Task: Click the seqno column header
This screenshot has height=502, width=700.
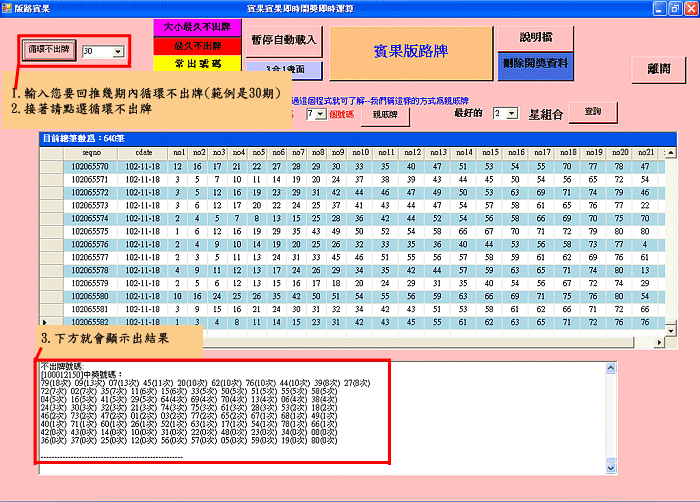Action: [90, 152]
